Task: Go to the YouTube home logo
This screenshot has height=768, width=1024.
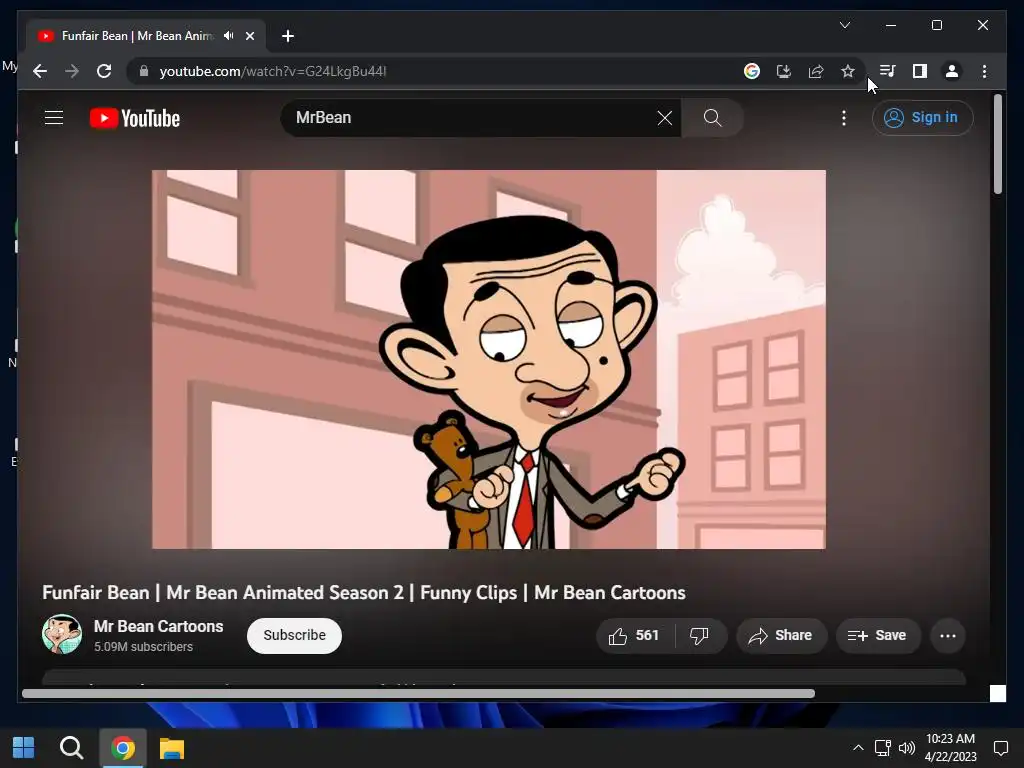Action: tap(135, 118)
